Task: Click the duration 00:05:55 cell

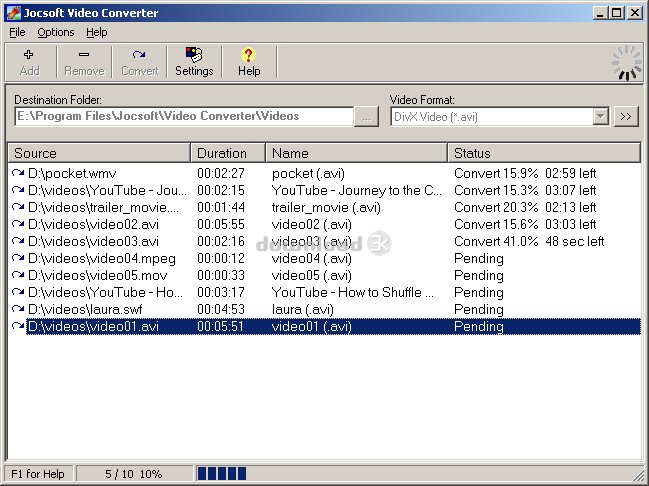Action: click(x=221, y=224)
